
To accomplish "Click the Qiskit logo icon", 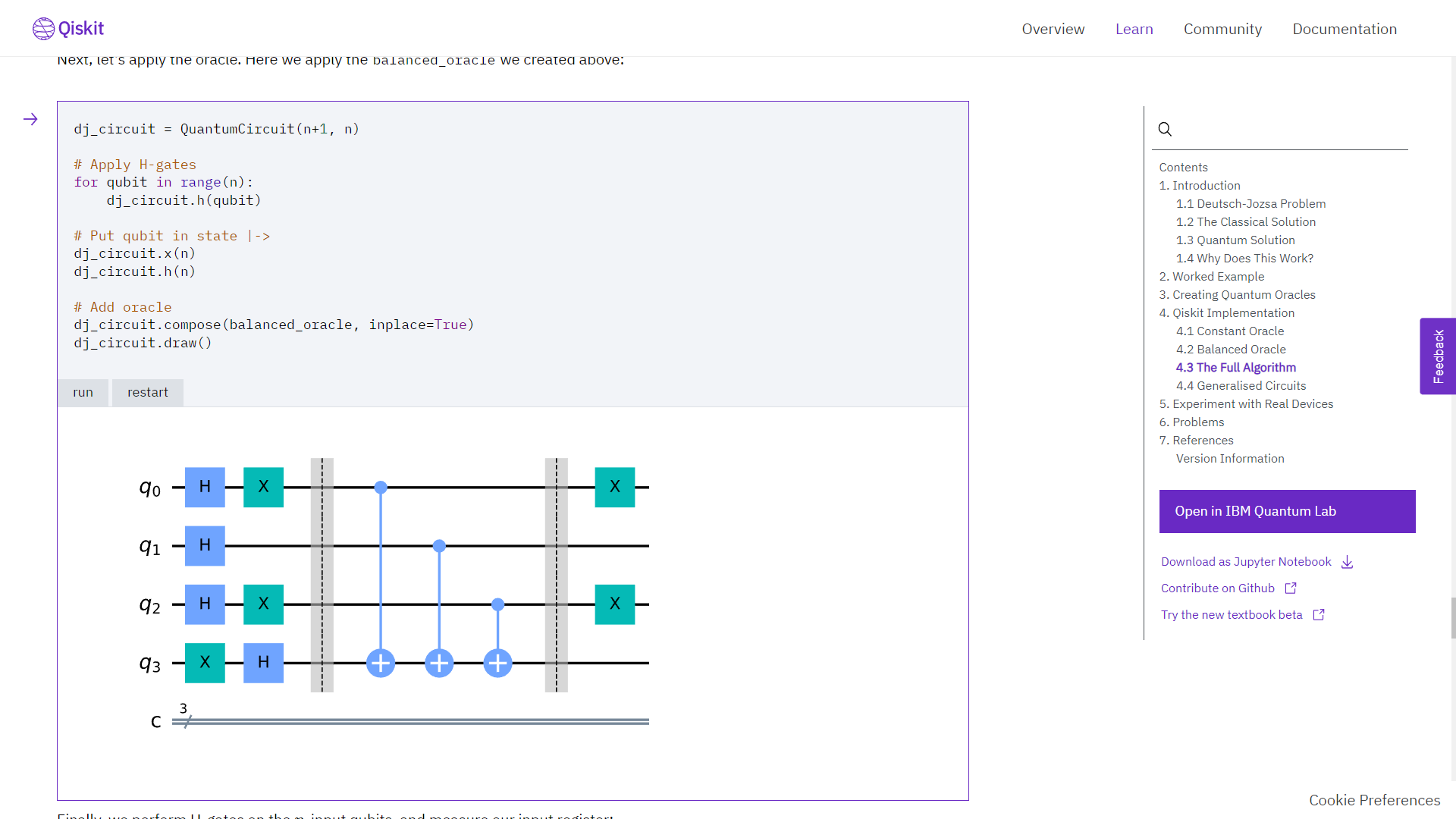I will [x=43, y=29].
